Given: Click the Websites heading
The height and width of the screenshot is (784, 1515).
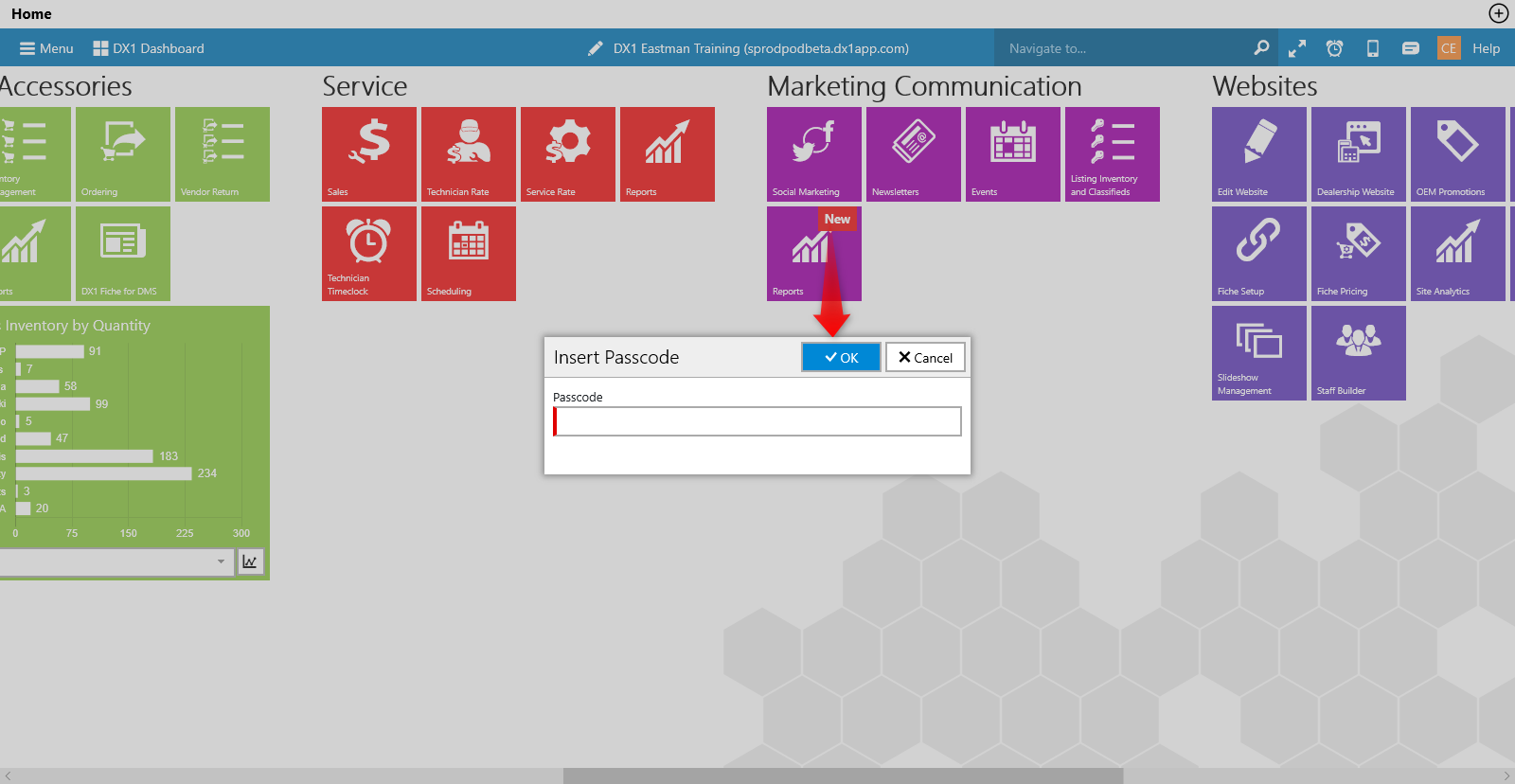Looking at the screenshot, I should point(1265,86).
